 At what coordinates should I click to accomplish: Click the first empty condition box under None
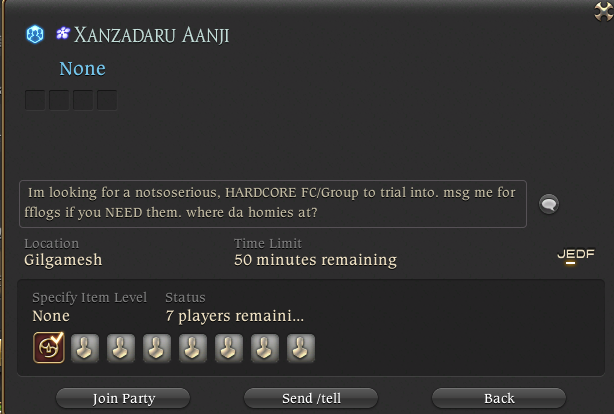35,100
